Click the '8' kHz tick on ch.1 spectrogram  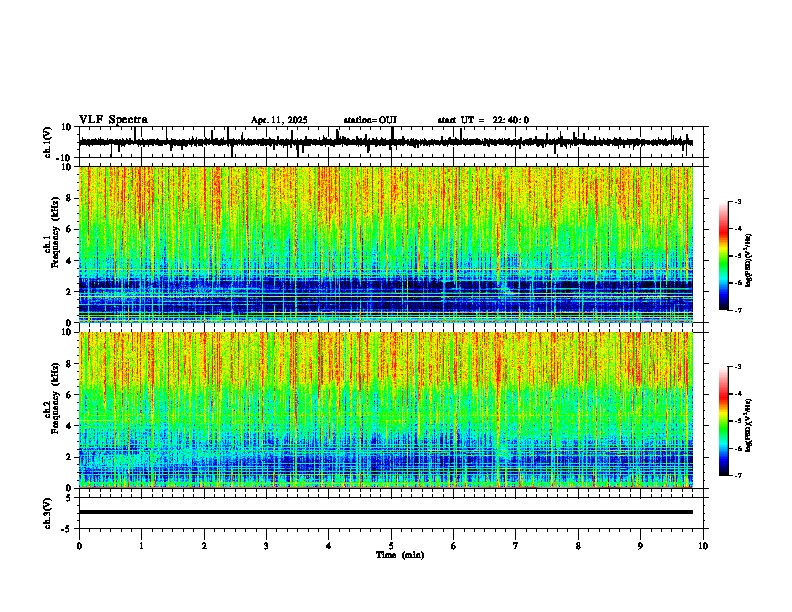pos(69,198)
